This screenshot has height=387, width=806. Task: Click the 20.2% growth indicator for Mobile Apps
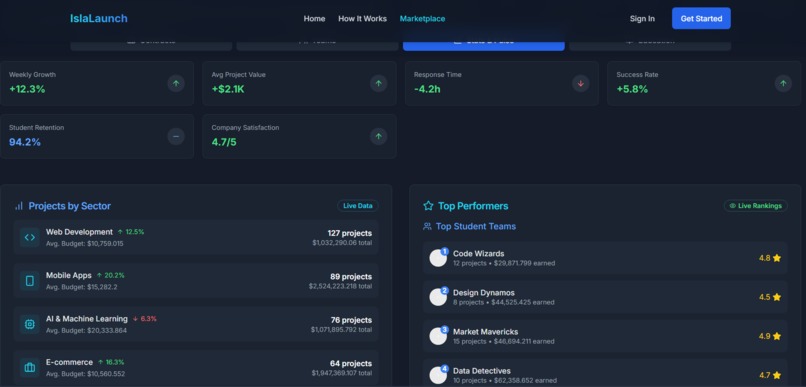click(111, 275)
